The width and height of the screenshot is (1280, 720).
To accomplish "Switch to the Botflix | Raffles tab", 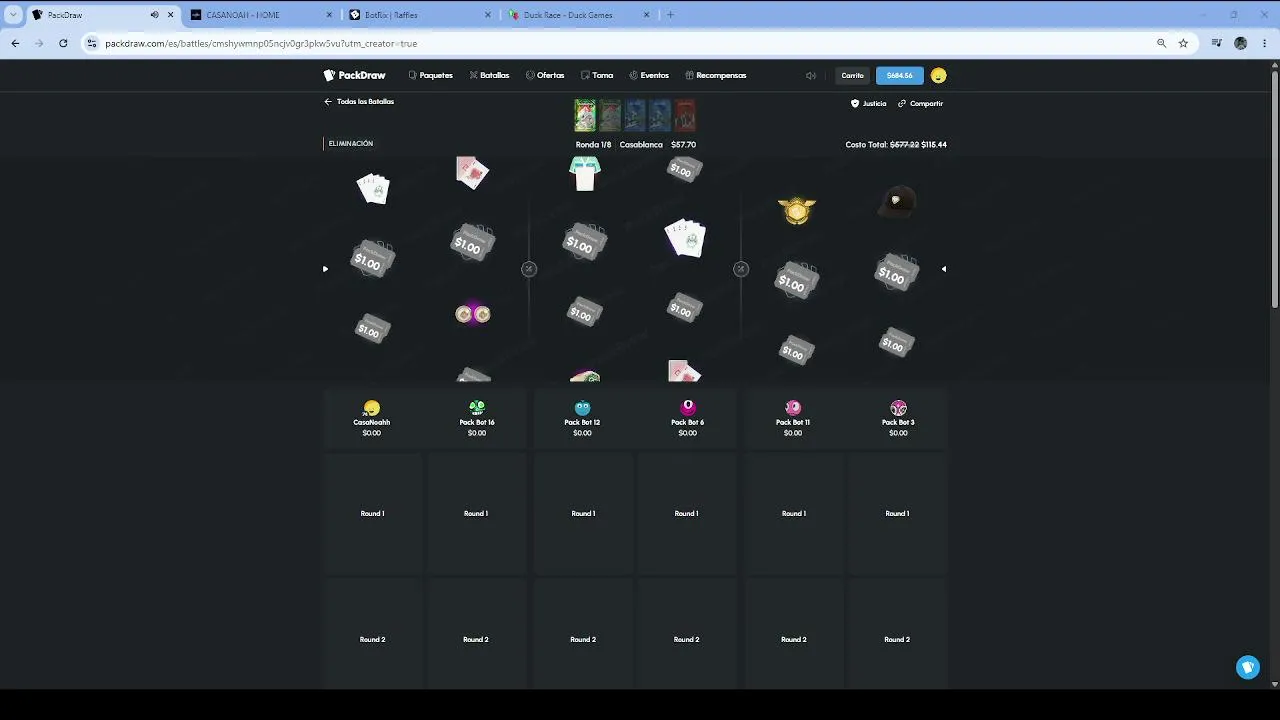I will (x=420, y=15).
